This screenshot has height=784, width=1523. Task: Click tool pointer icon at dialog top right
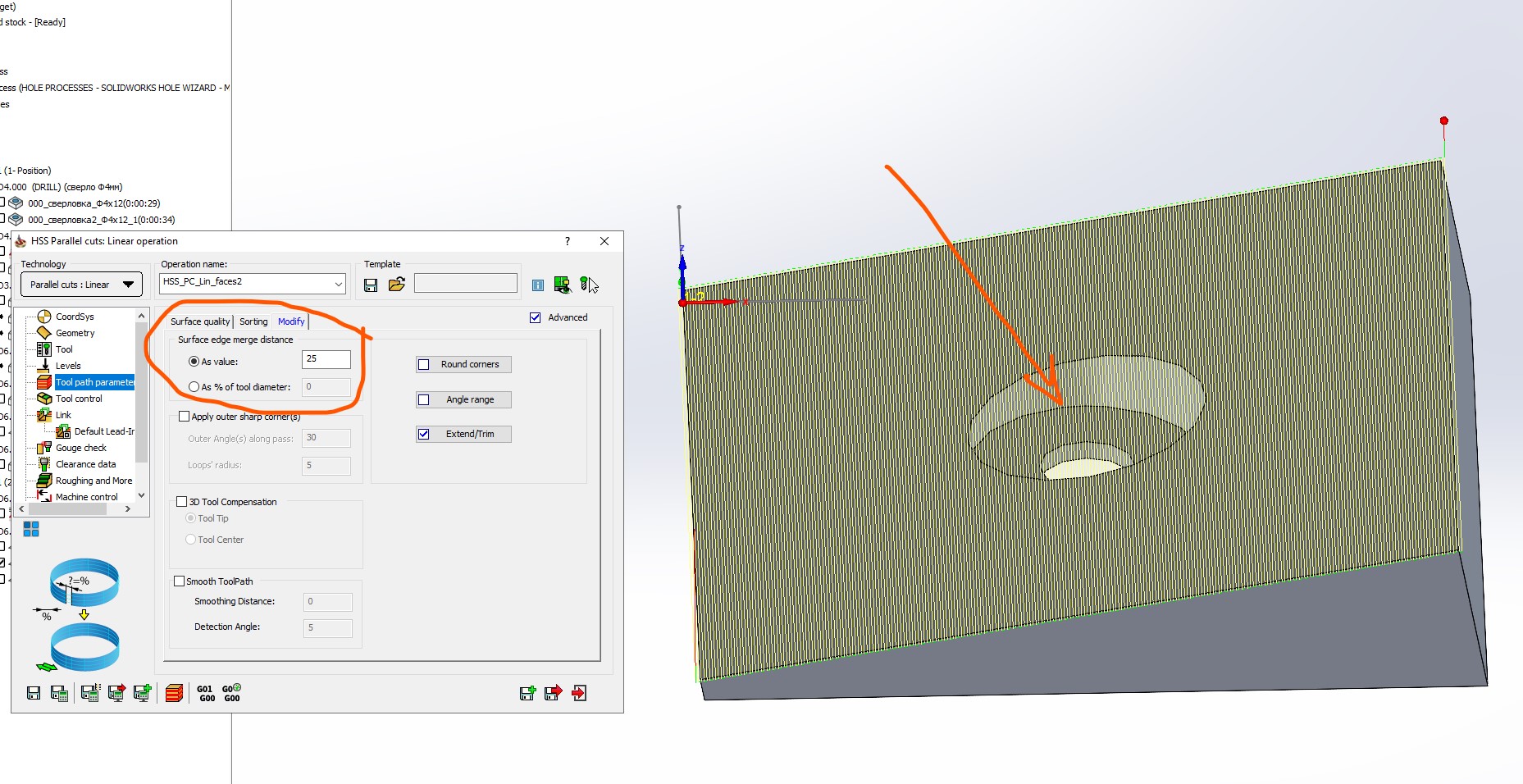[589, 285]
